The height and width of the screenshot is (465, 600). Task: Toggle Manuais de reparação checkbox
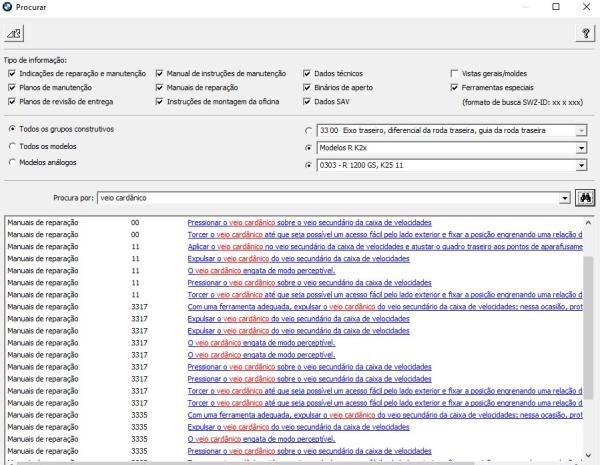click(x=160, y=87)
